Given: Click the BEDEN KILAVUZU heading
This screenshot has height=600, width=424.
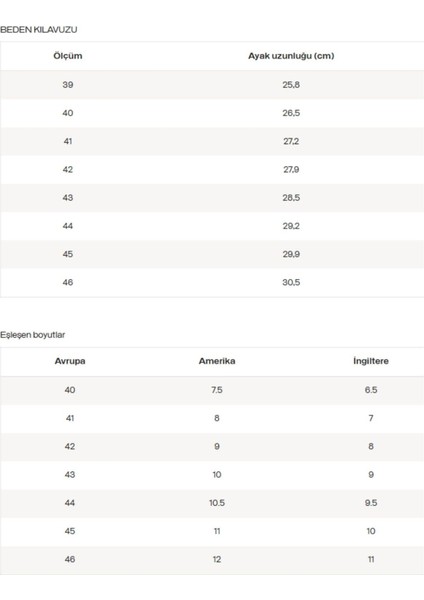Looking at the screenshot, I should point(39,30).
